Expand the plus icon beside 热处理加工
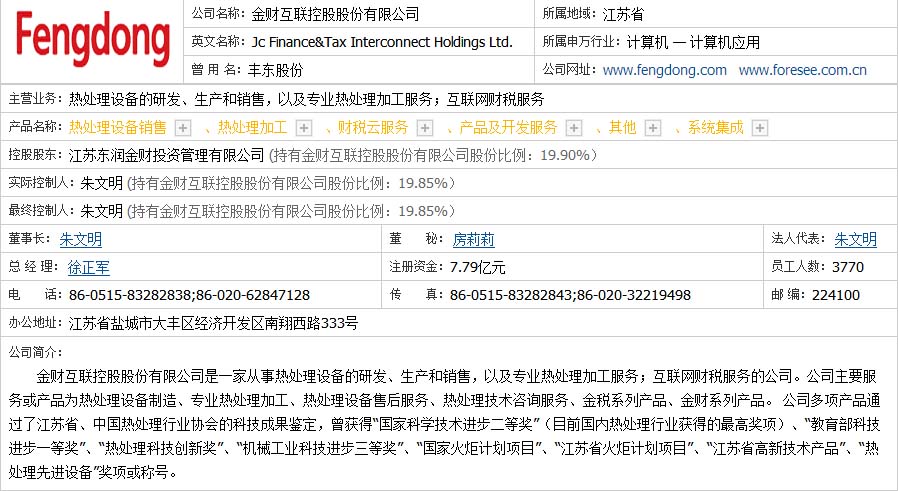898x491 pixels. click(x=304, y=128)
